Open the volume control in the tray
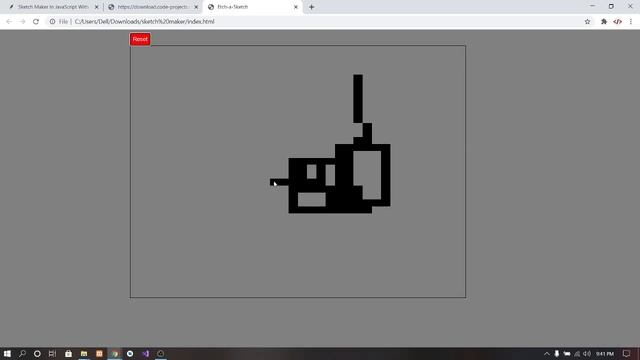The height and width of the screenshot is (360, 640). pos(587,353)
